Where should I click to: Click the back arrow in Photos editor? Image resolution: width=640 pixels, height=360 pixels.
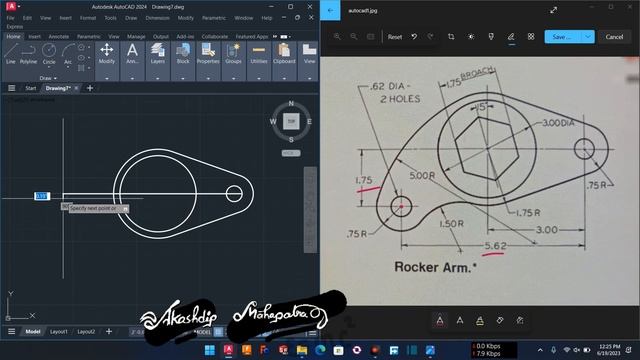pos(330,11)
